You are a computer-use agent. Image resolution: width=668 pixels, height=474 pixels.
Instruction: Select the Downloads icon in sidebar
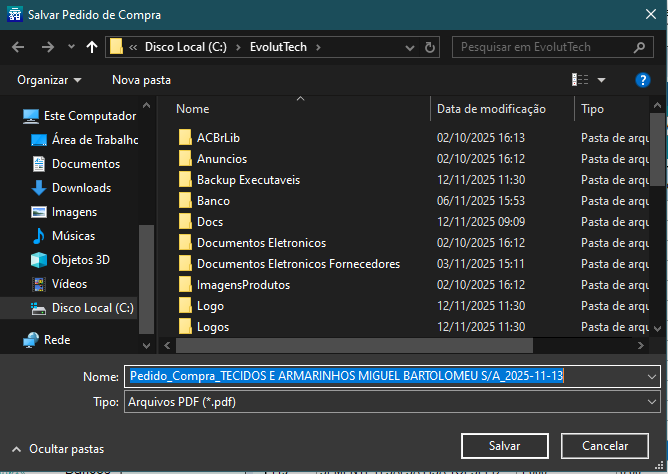[39, 188]
